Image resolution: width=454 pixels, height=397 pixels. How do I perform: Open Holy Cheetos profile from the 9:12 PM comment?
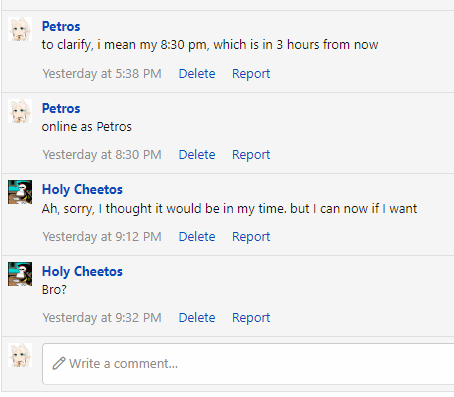pos(82,189)
